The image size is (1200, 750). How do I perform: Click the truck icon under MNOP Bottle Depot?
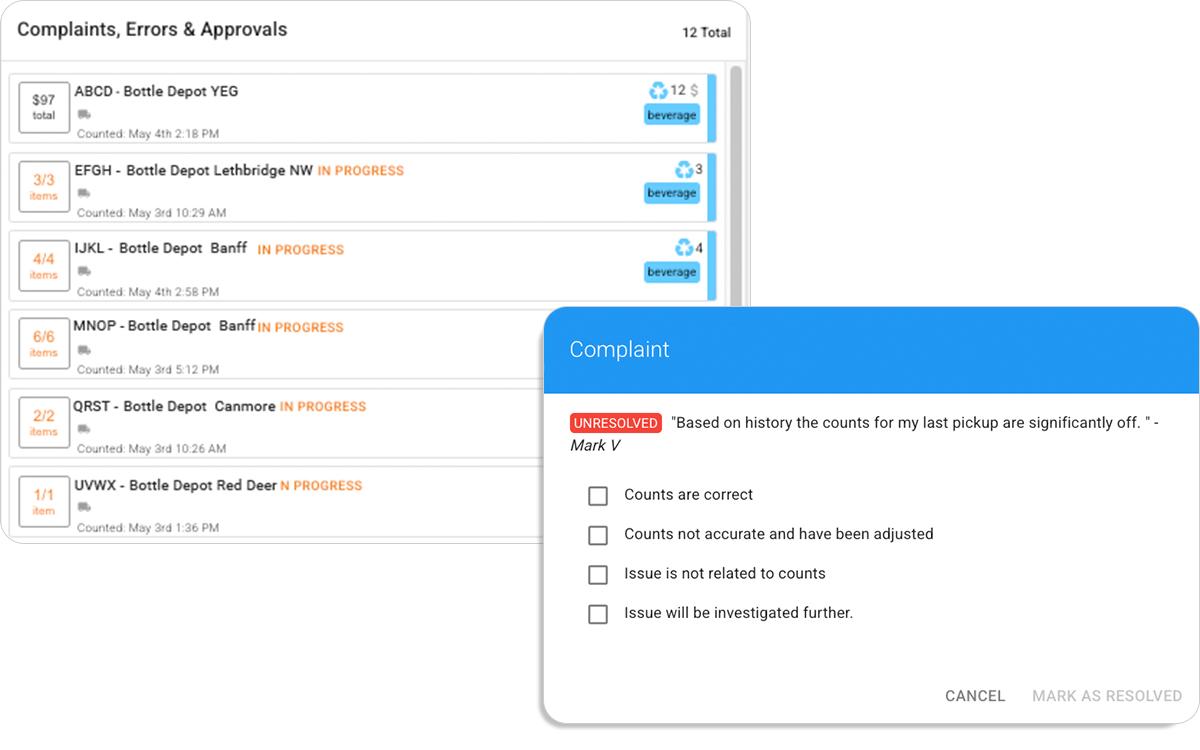84,350
